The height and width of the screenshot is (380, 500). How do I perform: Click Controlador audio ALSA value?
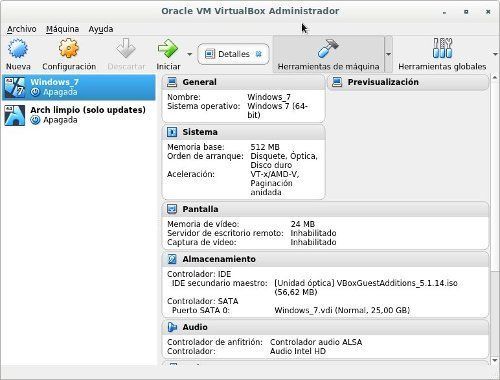(x=316, y=342)
